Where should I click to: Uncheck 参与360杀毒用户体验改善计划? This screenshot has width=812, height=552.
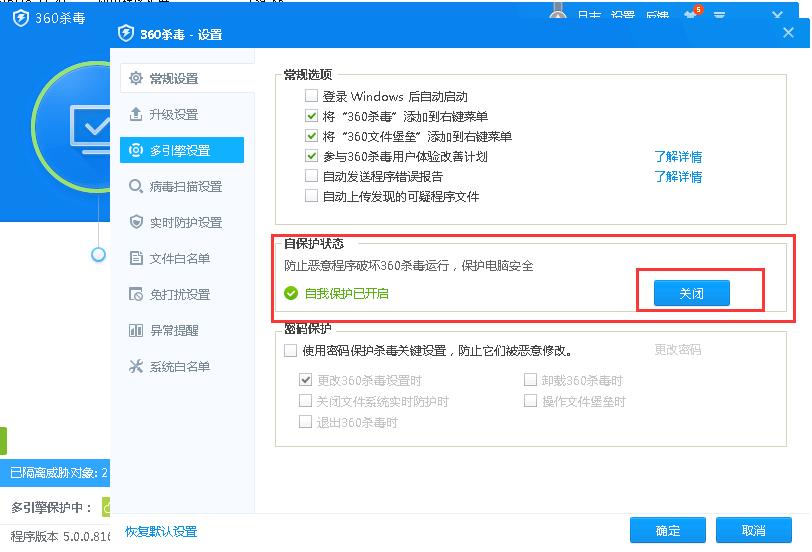click(x=311, y=156)
